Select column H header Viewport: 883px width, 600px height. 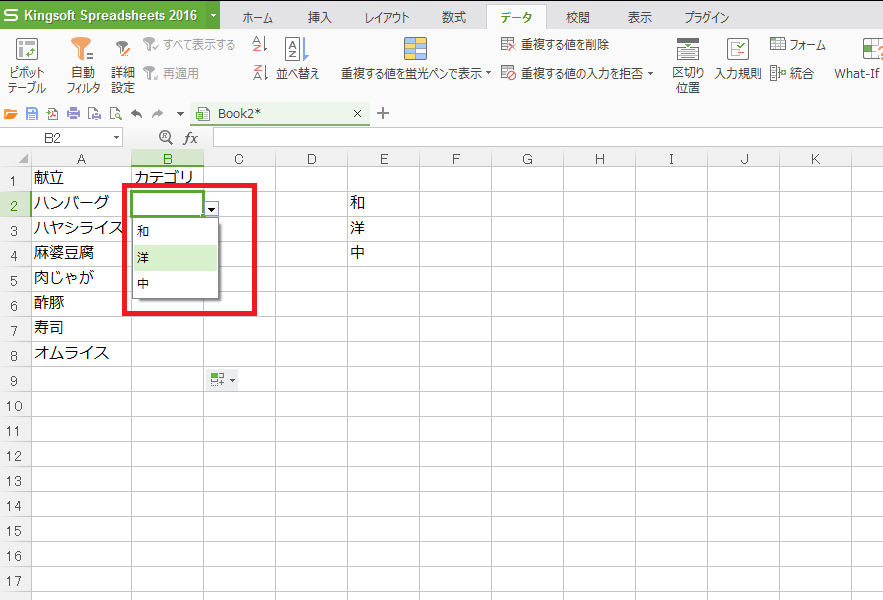pyautogui.click(x=600, y=159)
